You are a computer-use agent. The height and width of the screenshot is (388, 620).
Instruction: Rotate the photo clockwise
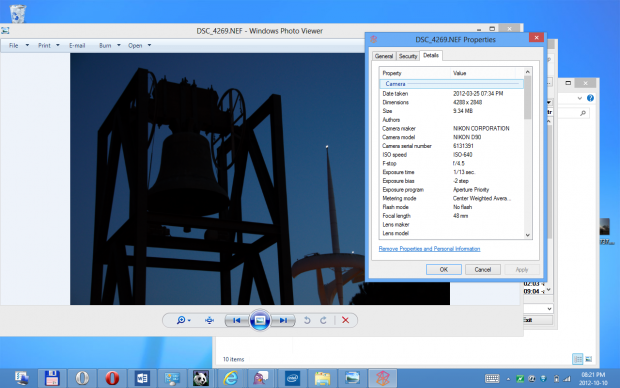click(323, 320)
